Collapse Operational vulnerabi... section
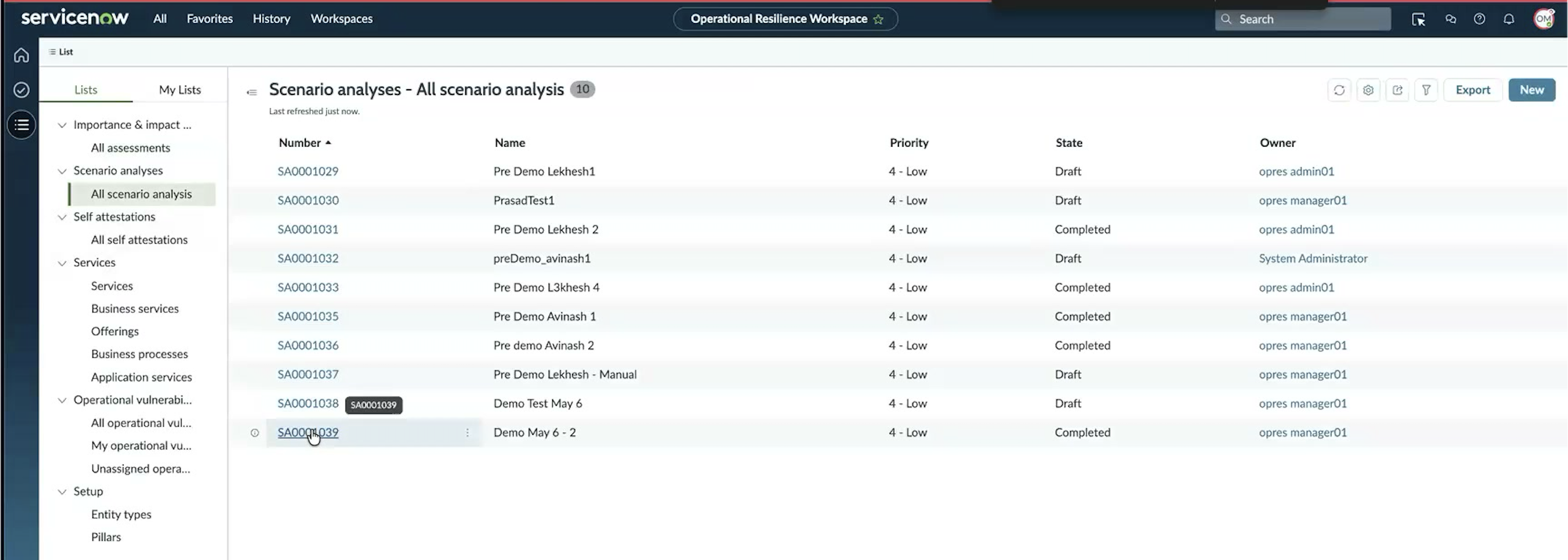This screenshot has width=1568, height=560. [62, 401]
